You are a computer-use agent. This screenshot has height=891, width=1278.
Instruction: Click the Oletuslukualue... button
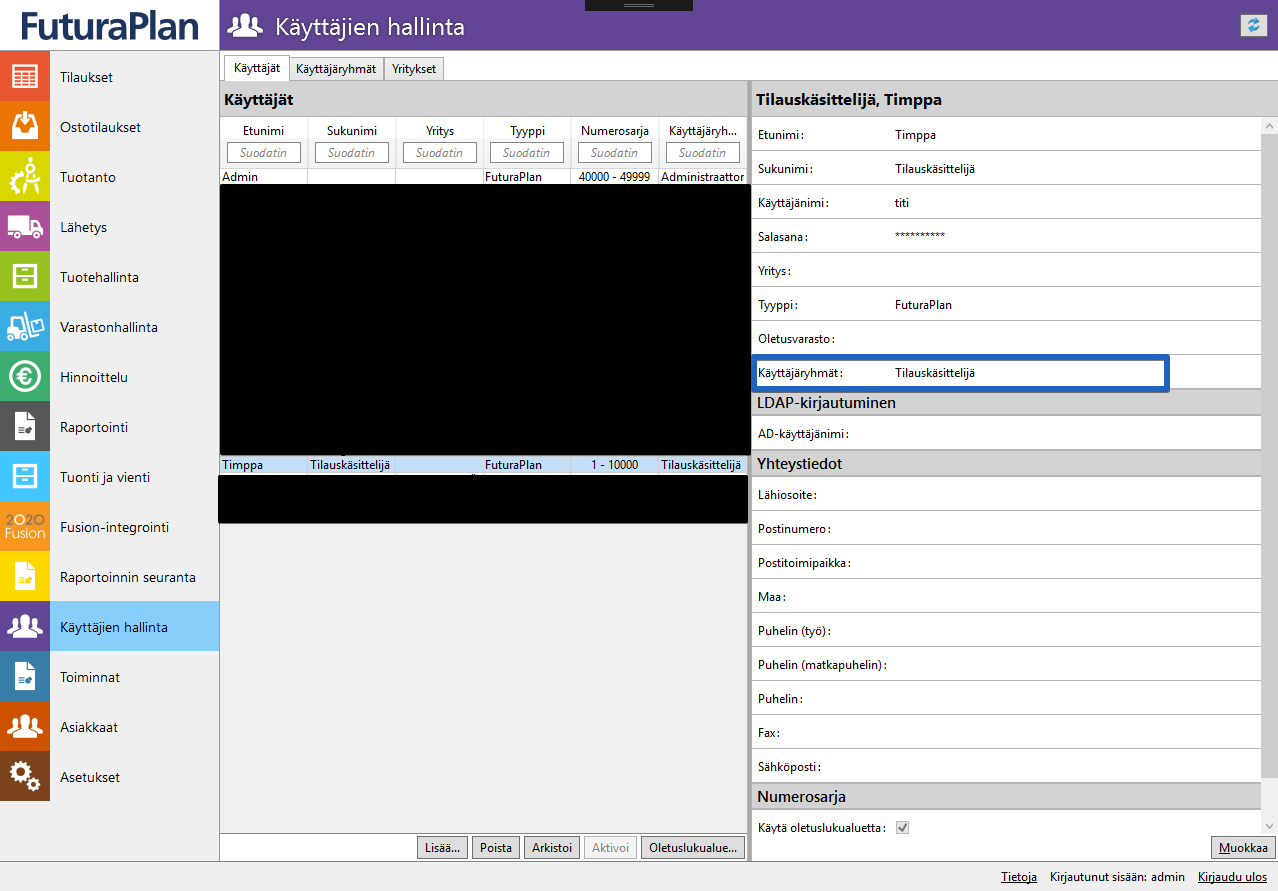(694, 847)
